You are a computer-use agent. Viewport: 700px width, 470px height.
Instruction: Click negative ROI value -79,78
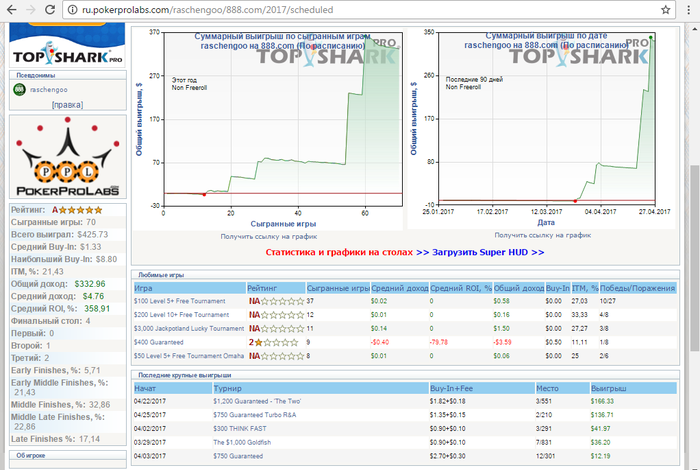(438, 342)
